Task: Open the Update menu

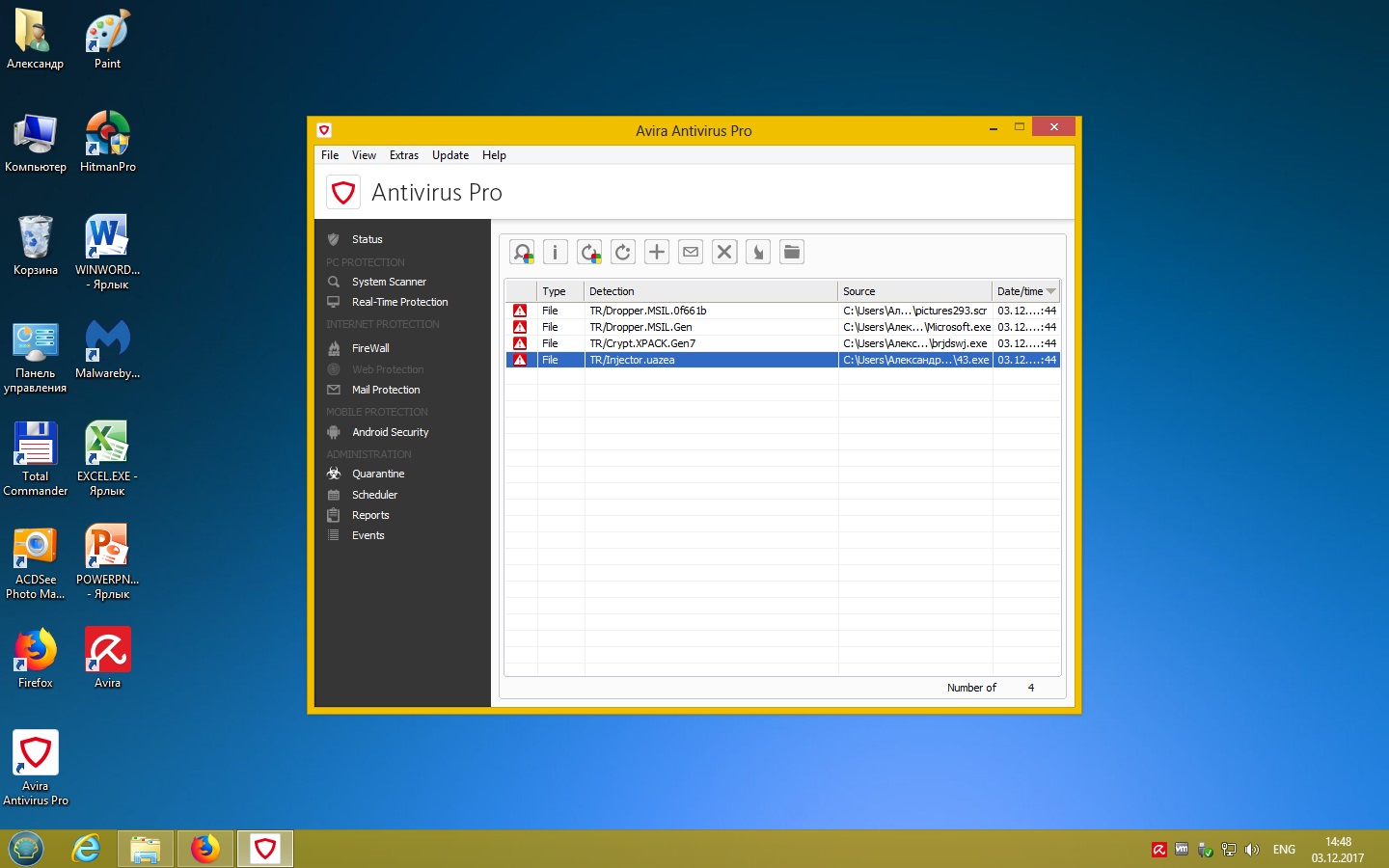Action: pos(449,155)
